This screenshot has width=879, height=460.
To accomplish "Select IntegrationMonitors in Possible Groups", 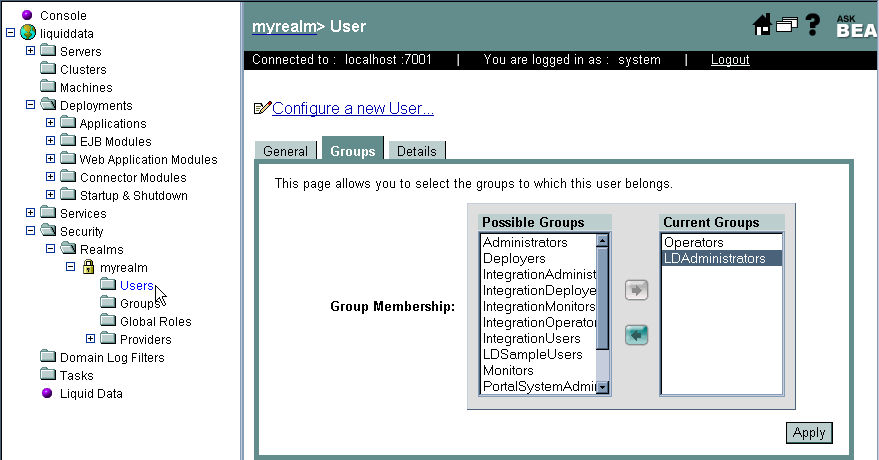I will (x=539, y=306).
